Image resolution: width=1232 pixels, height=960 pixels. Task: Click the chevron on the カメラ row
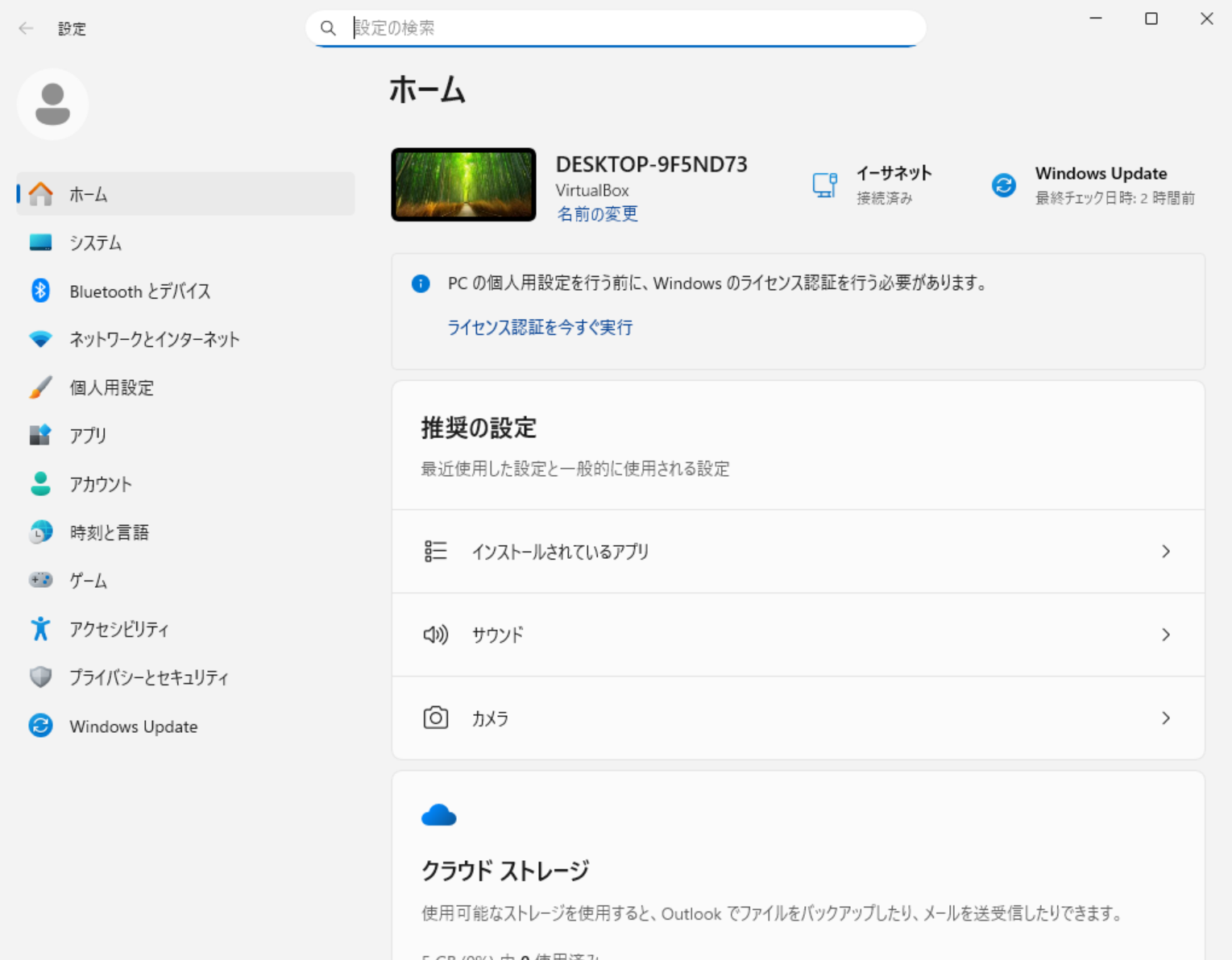click(1165, 718)
